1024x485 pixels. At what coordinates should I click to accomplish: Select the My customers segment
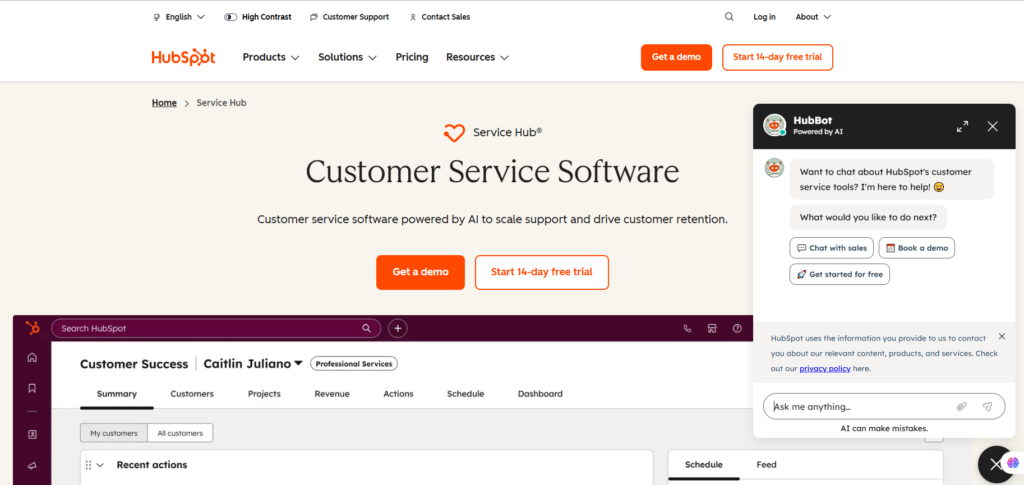point(114,433)
